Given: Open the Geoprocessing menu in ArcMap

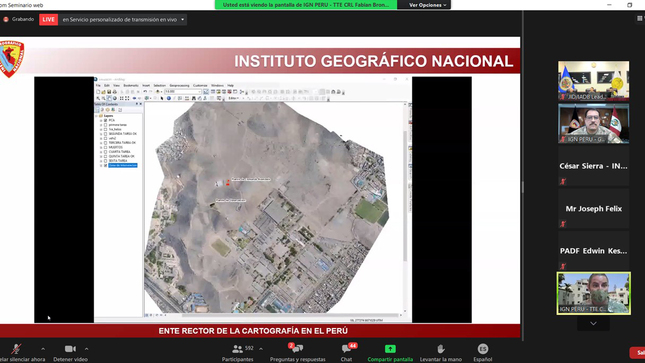Looking at the screenshot, I should (179, 86).
